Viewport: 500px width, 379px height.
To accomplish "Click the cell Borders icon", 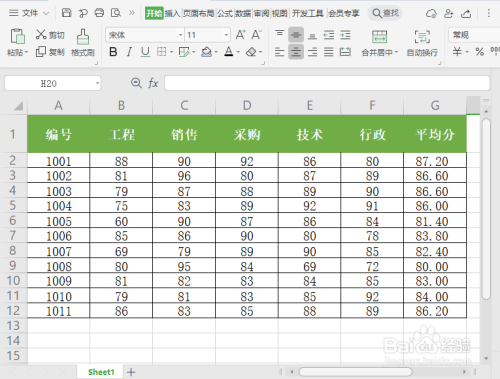I will point(162,52).
